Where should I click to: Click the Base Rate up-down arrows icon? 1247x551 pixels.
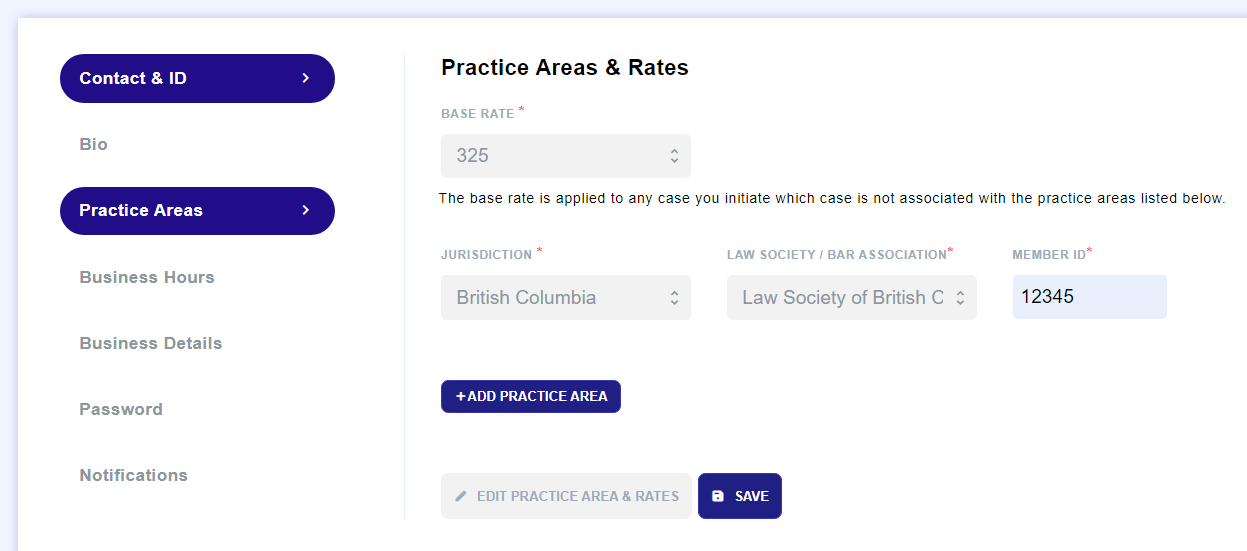(x=674, y=156)
